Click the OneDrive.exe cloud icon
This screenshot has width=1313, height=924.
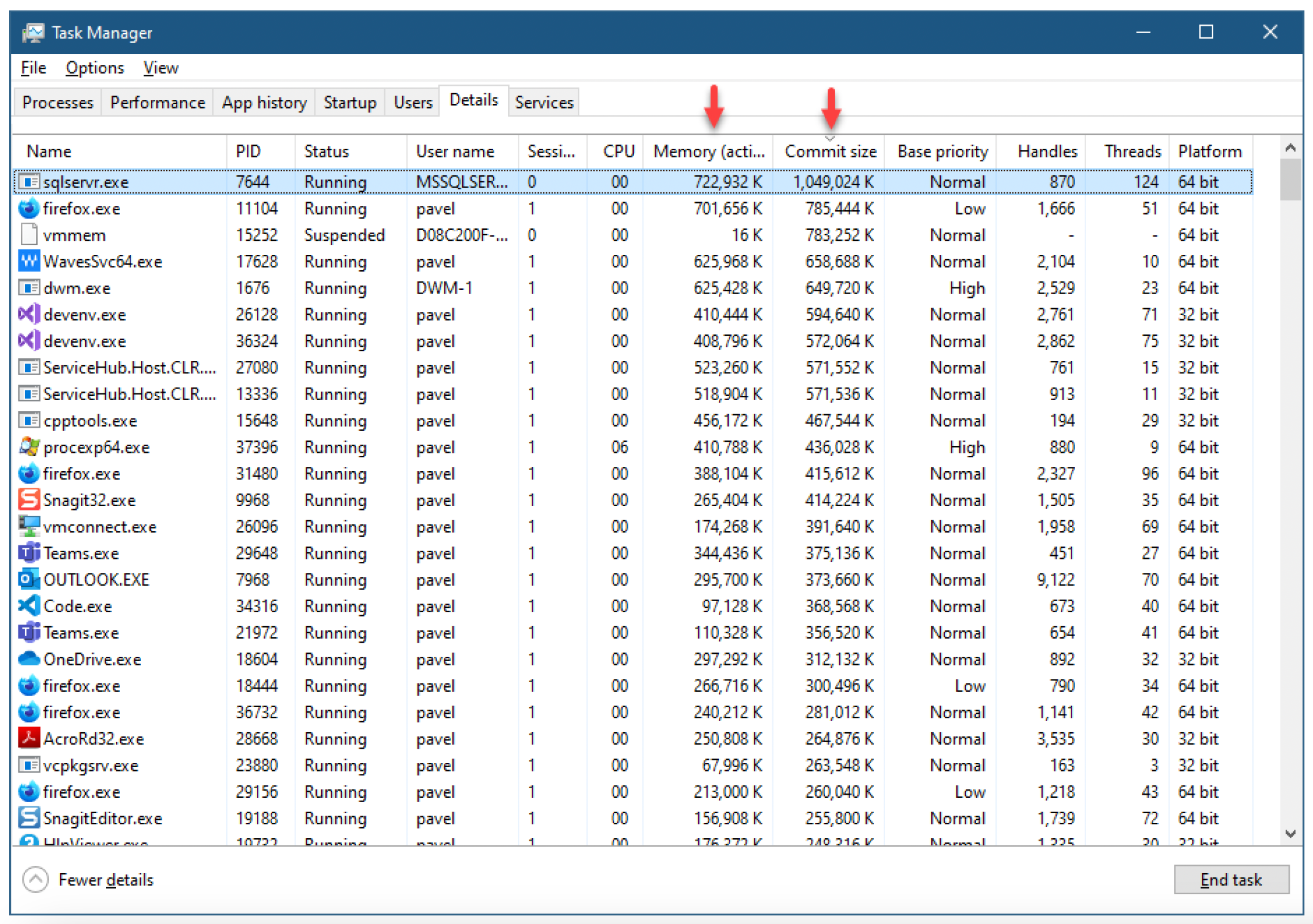click(29, 659)
